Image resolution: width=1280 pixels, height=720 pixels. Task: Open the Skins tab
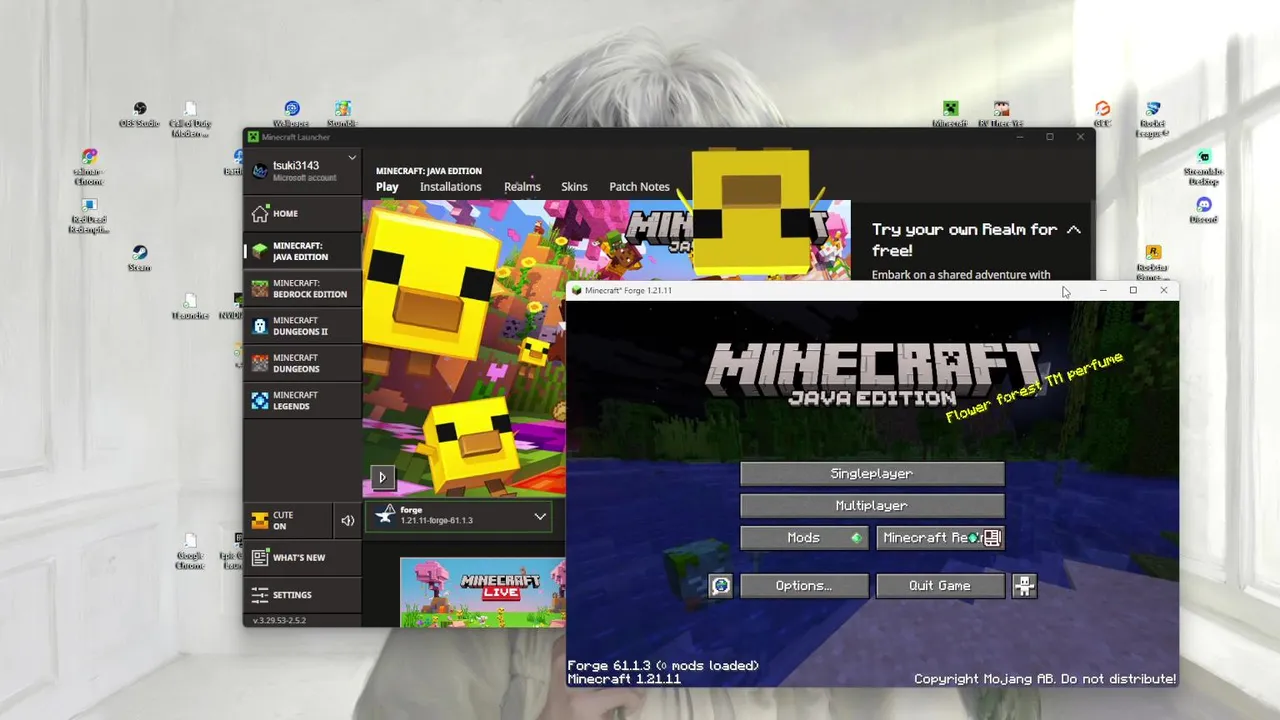click(574, 187)
